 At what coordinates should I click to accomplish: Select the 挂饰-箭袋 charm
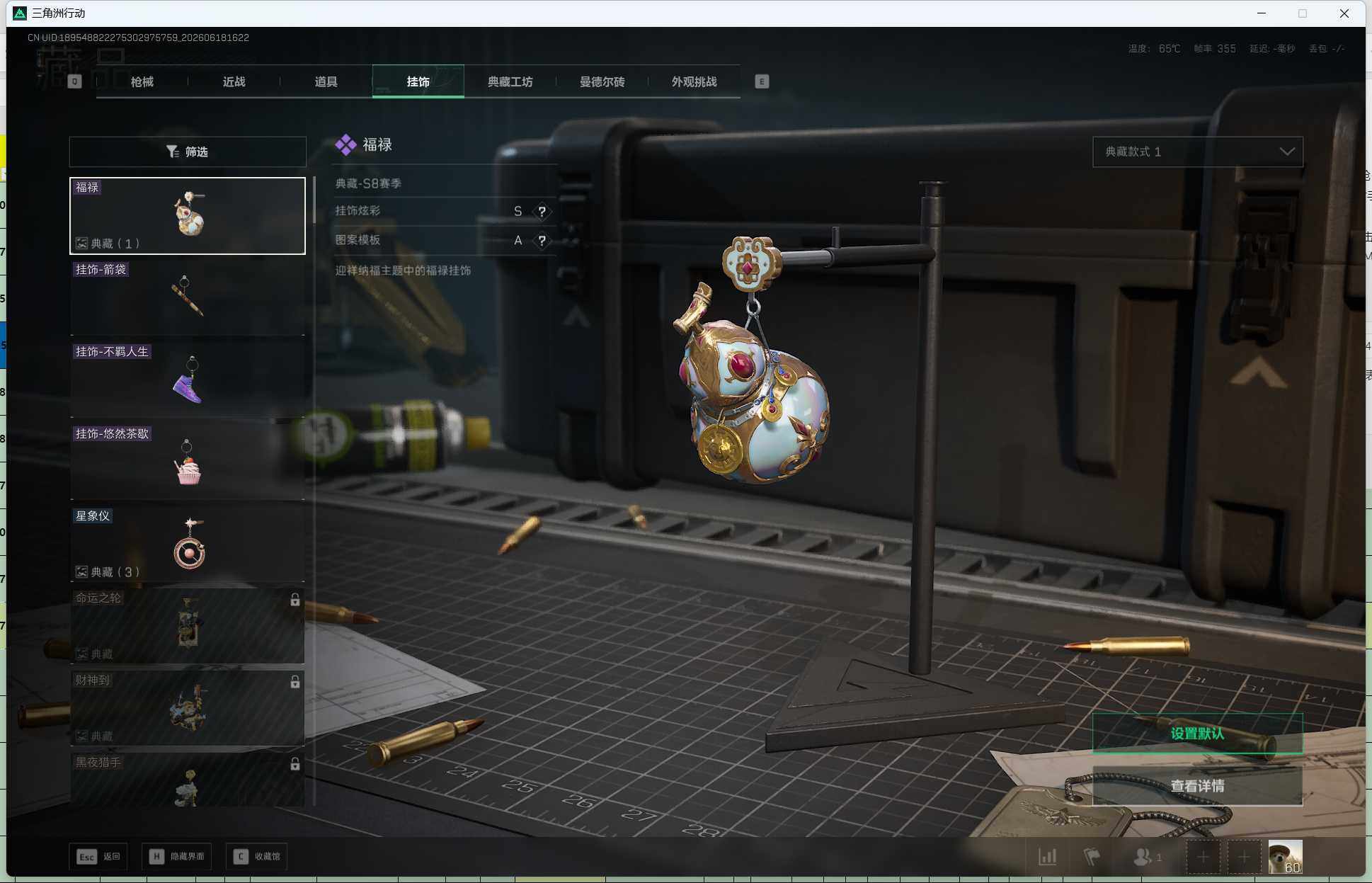(188, 297)
